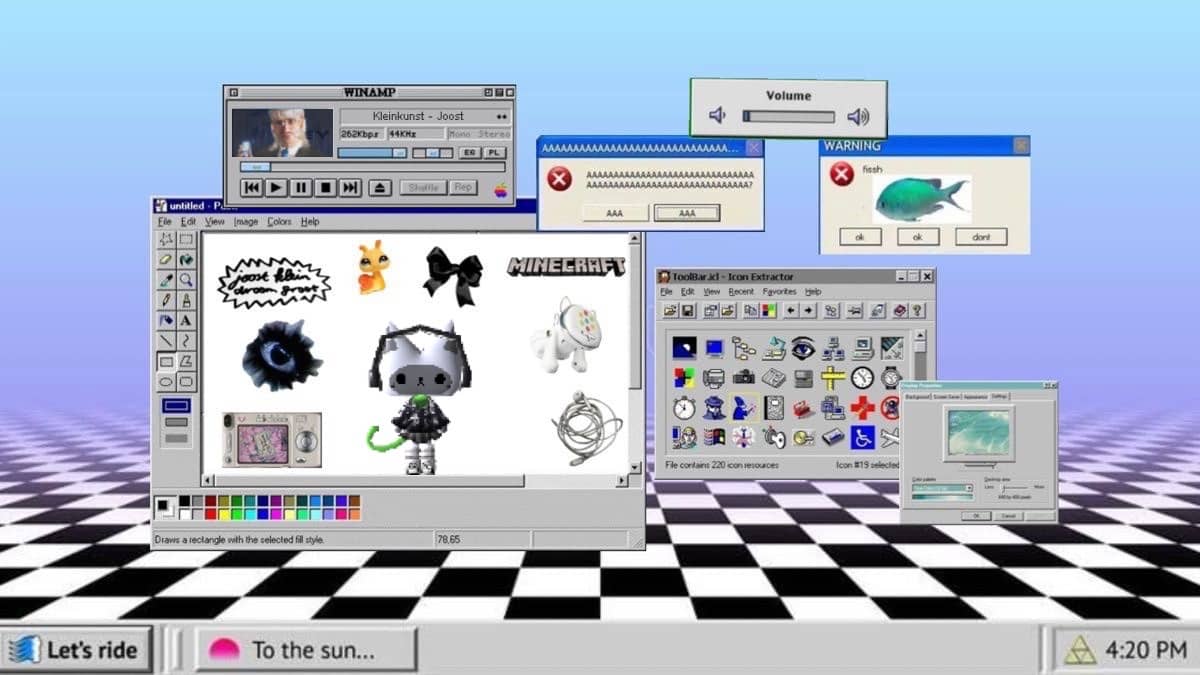
Task: Click the Volume popup slider bar
Action: click(788, 117)
